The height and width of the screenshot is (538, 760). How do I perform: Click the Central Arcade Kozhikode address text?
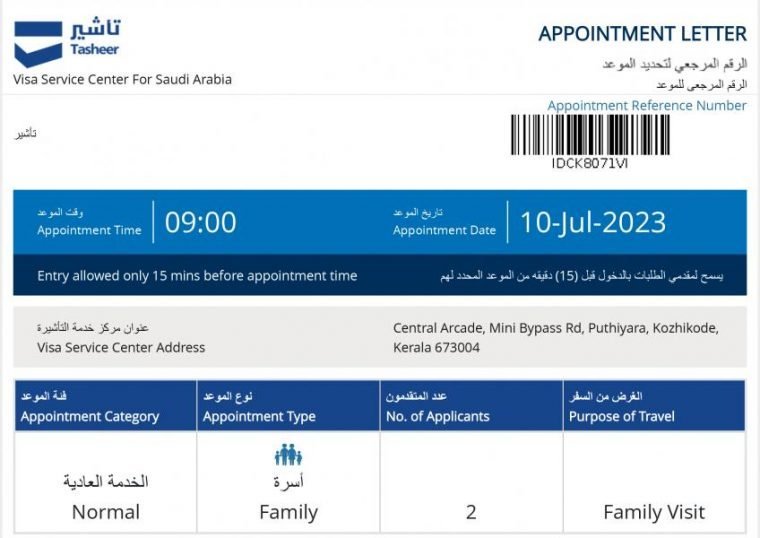(555, 337)
